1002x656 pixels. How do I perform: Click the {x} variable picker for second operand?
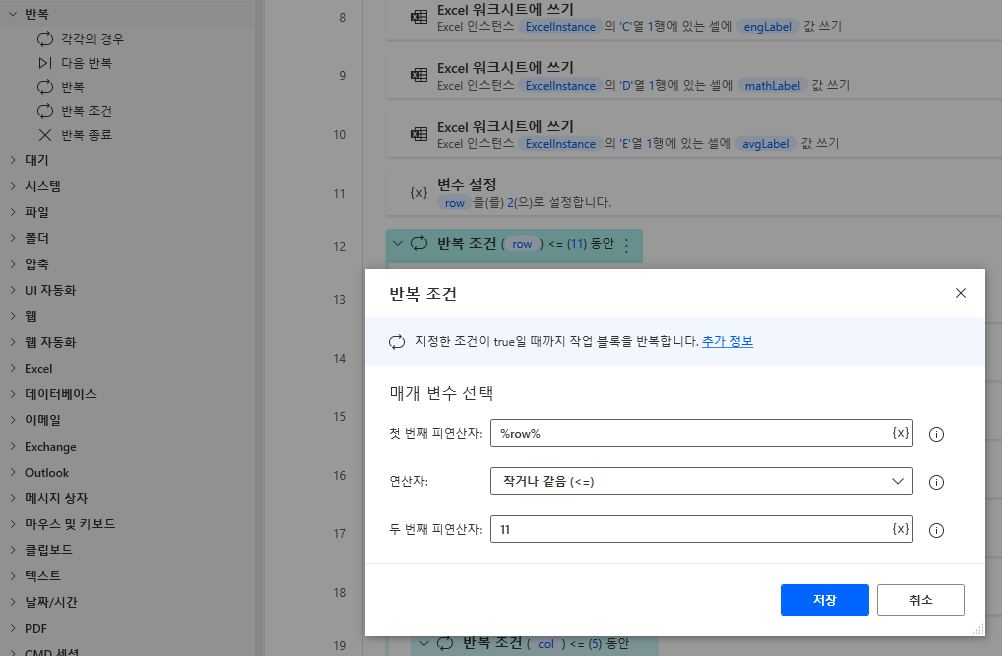[900, 529]
